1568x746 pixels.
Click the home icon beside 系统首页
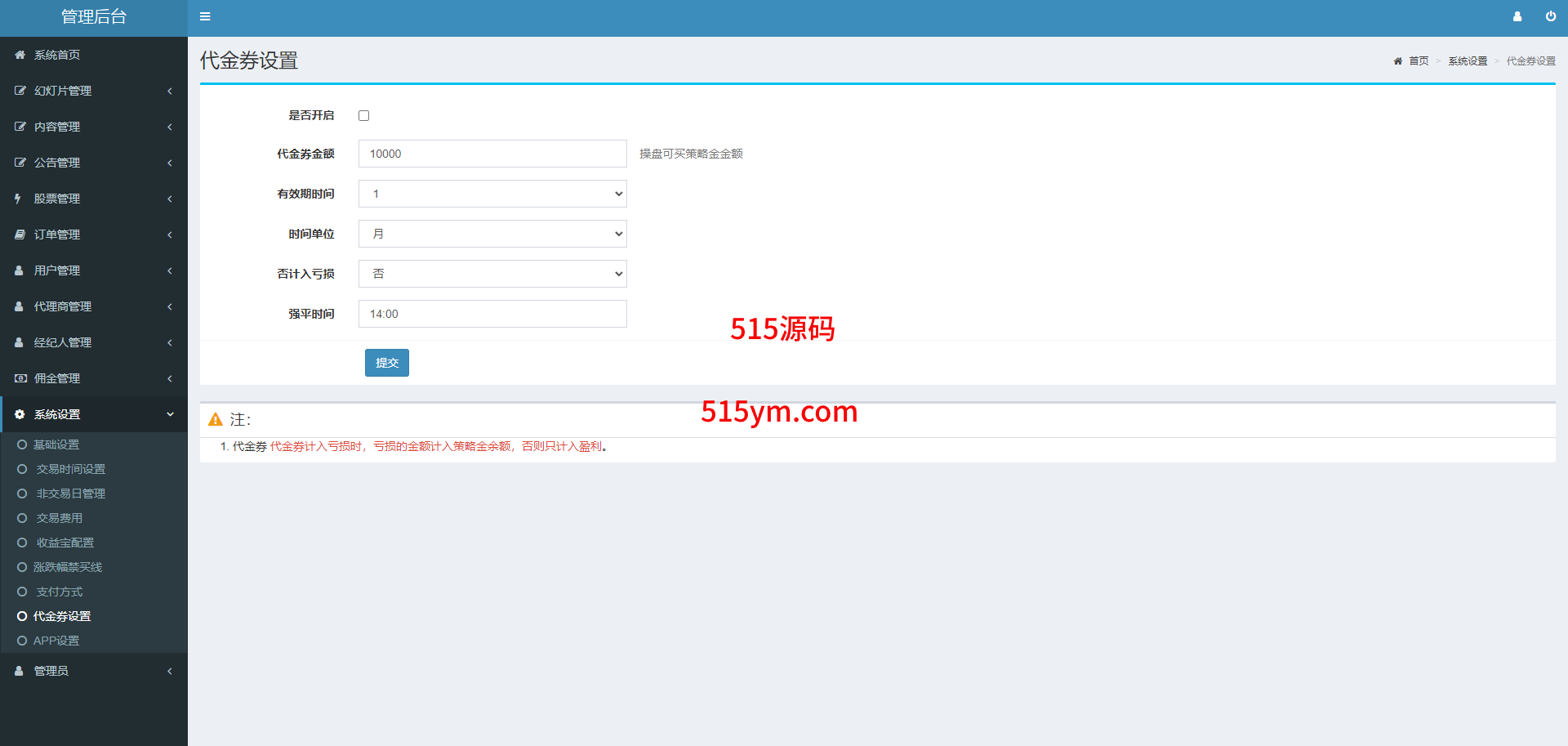tap(20, 55)
